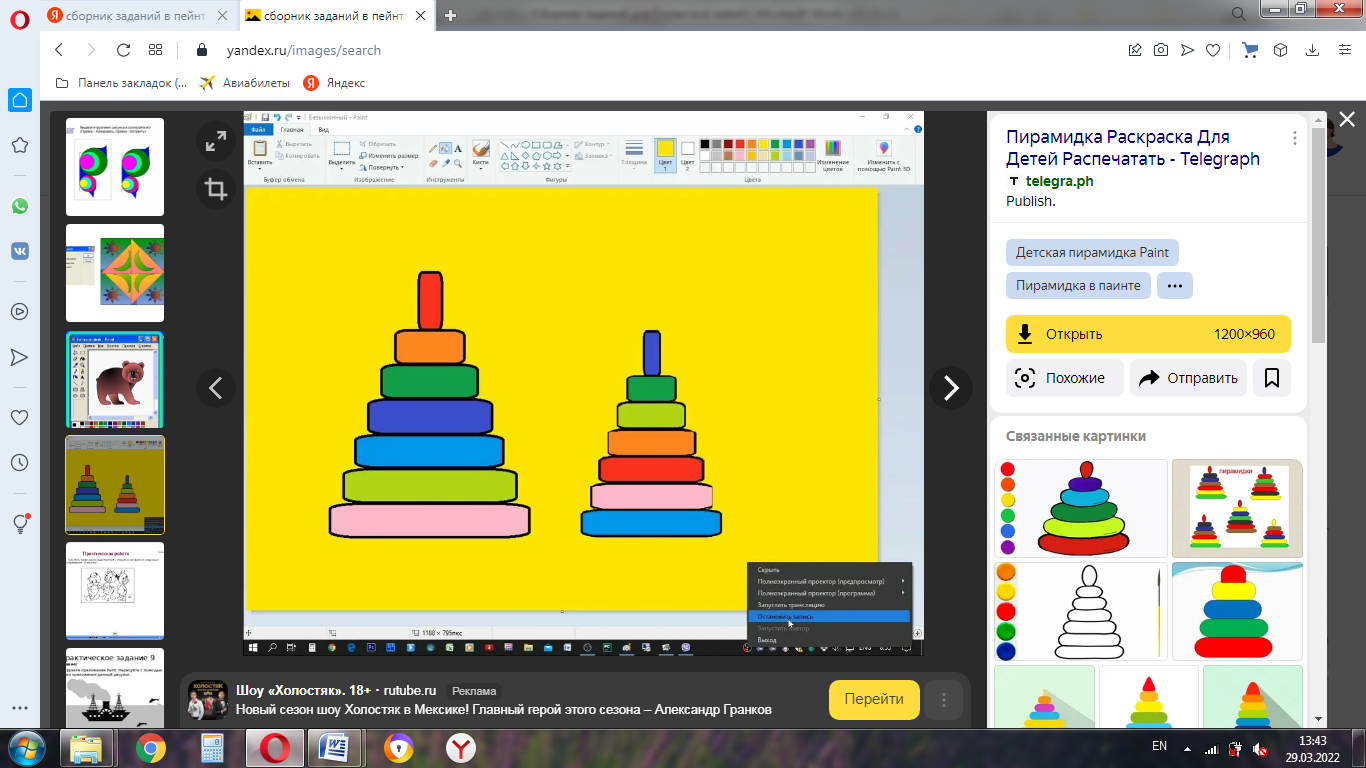The image size is (1366, 768).
Task: Open the three-dot menu beside image title
Action: click(1295, 138)
